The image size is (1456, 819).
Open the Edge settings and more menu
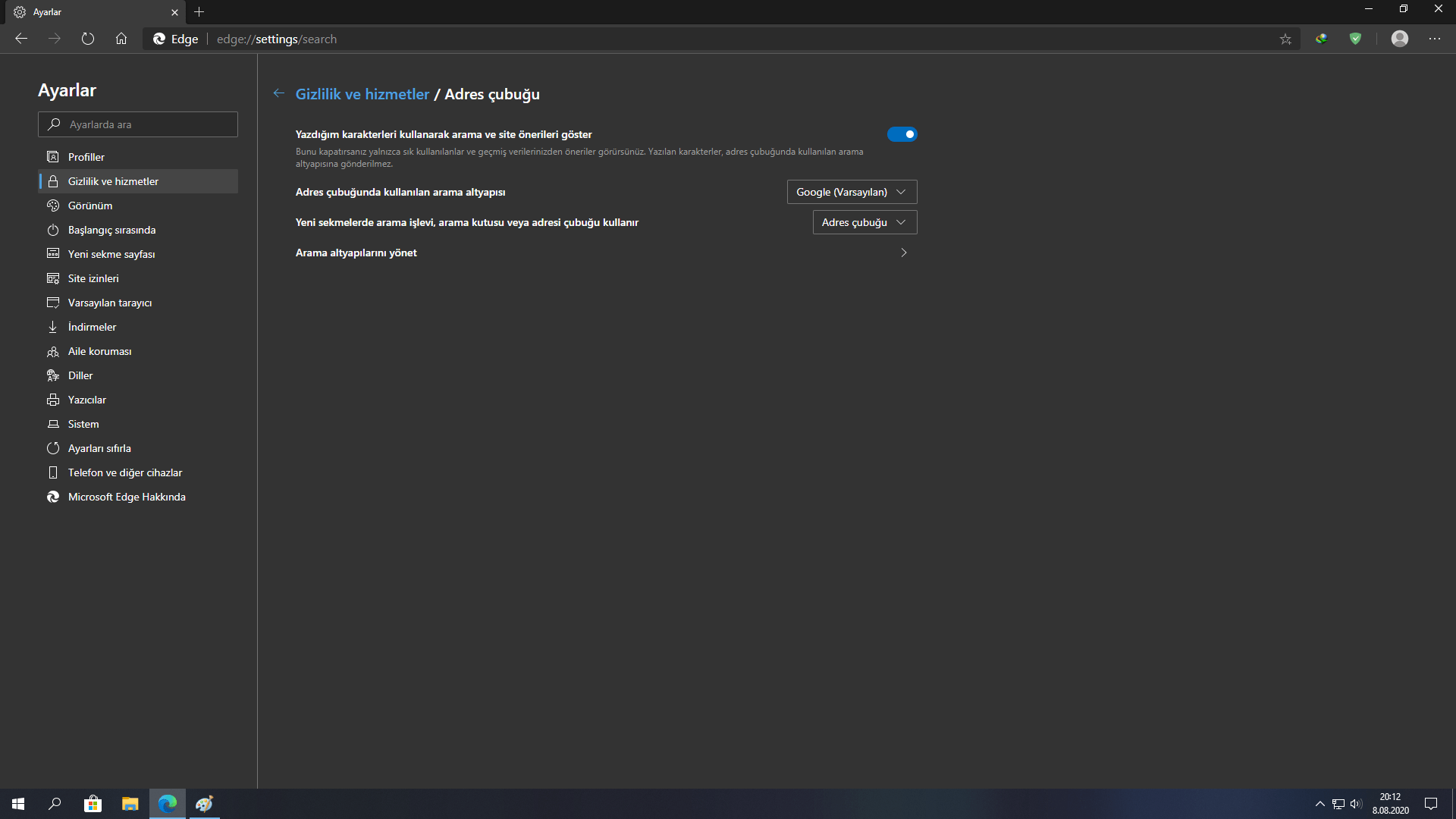tap(1434, 39)
